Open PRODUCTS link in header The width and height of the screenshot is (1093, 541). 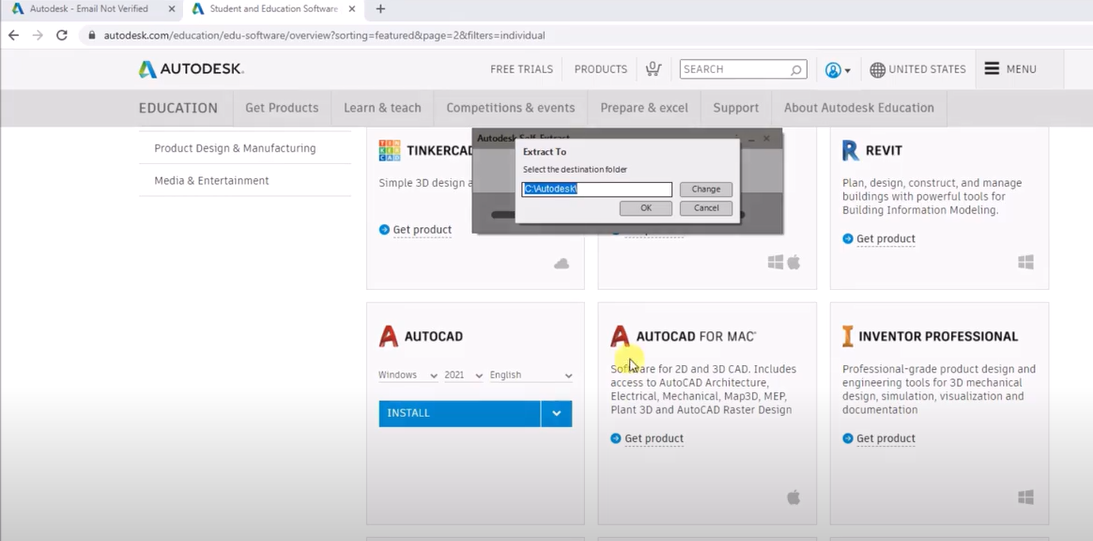[601, 70]
